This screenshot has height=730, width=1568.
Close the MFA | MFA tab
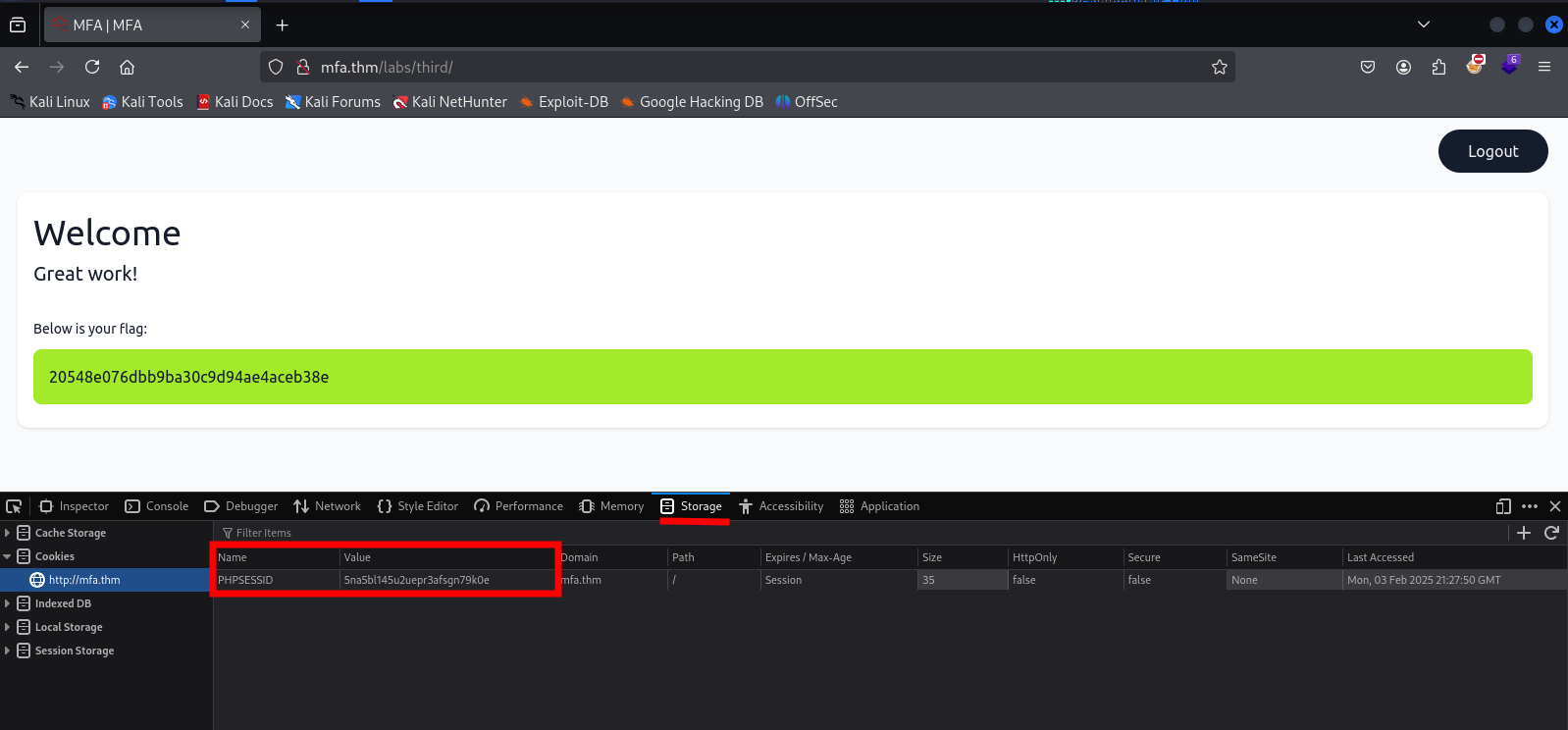click(x=245, y=25)
